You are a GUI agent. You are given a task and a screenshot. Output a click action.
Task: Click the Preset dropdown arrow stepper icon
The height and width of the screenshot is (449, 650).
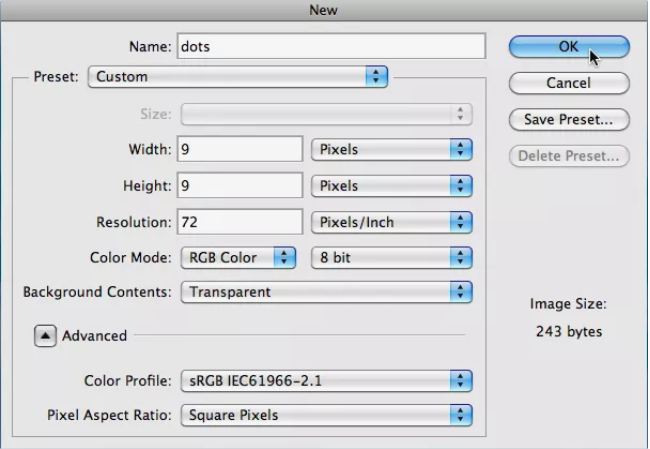coord(376,77)
